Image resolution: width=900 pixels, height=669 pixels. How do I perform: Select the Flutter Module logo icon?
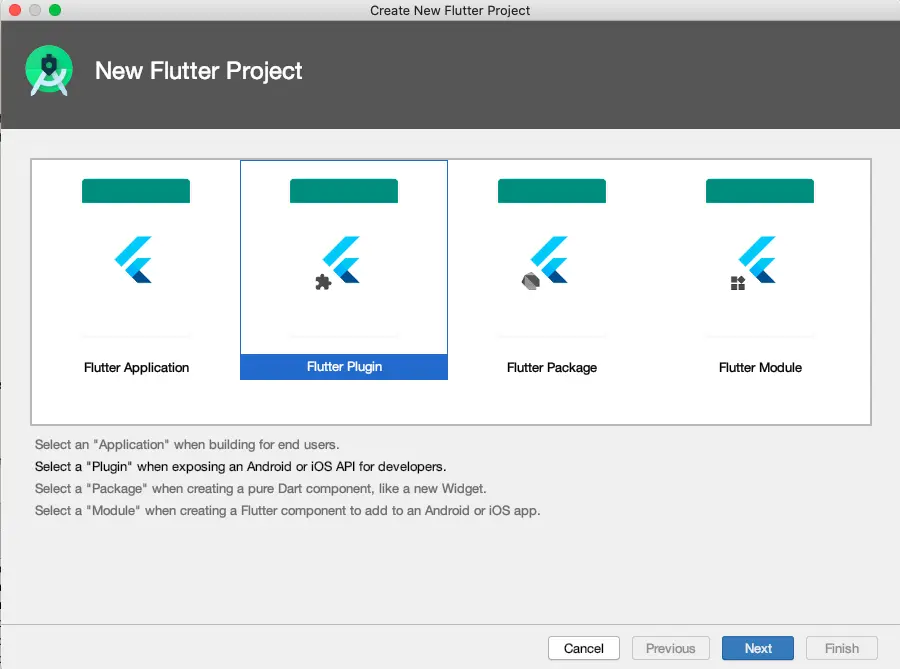[753, 262]
